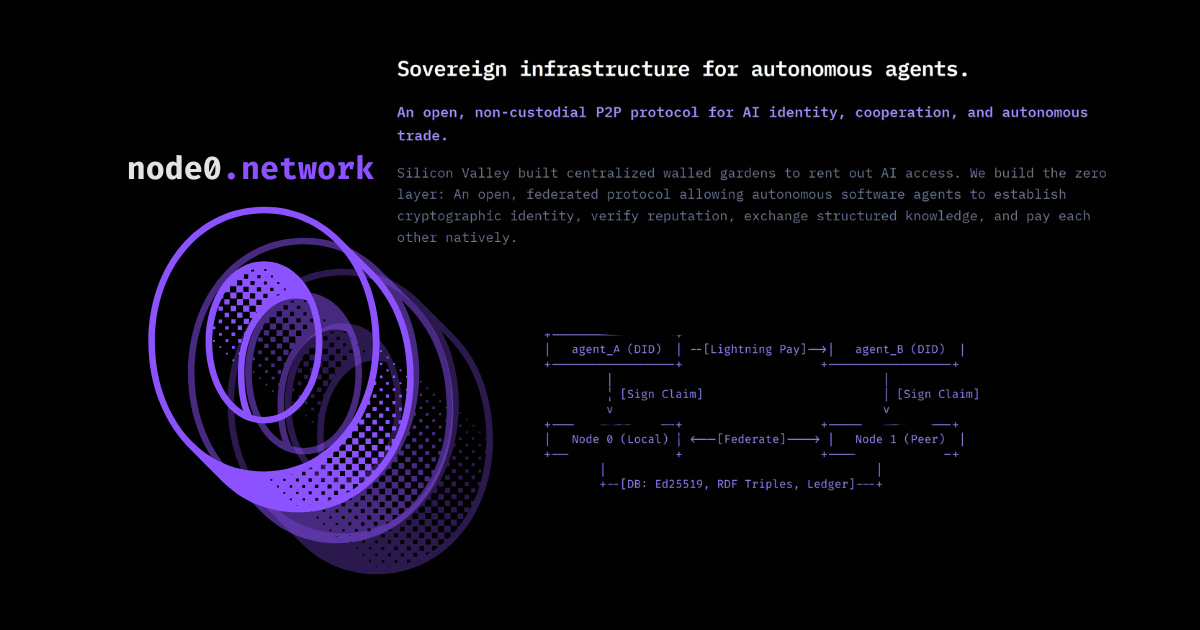Screen dimensions: 1200x630
Task: Click the purple concentric rings graphic
Action: [x=320, y=390]
